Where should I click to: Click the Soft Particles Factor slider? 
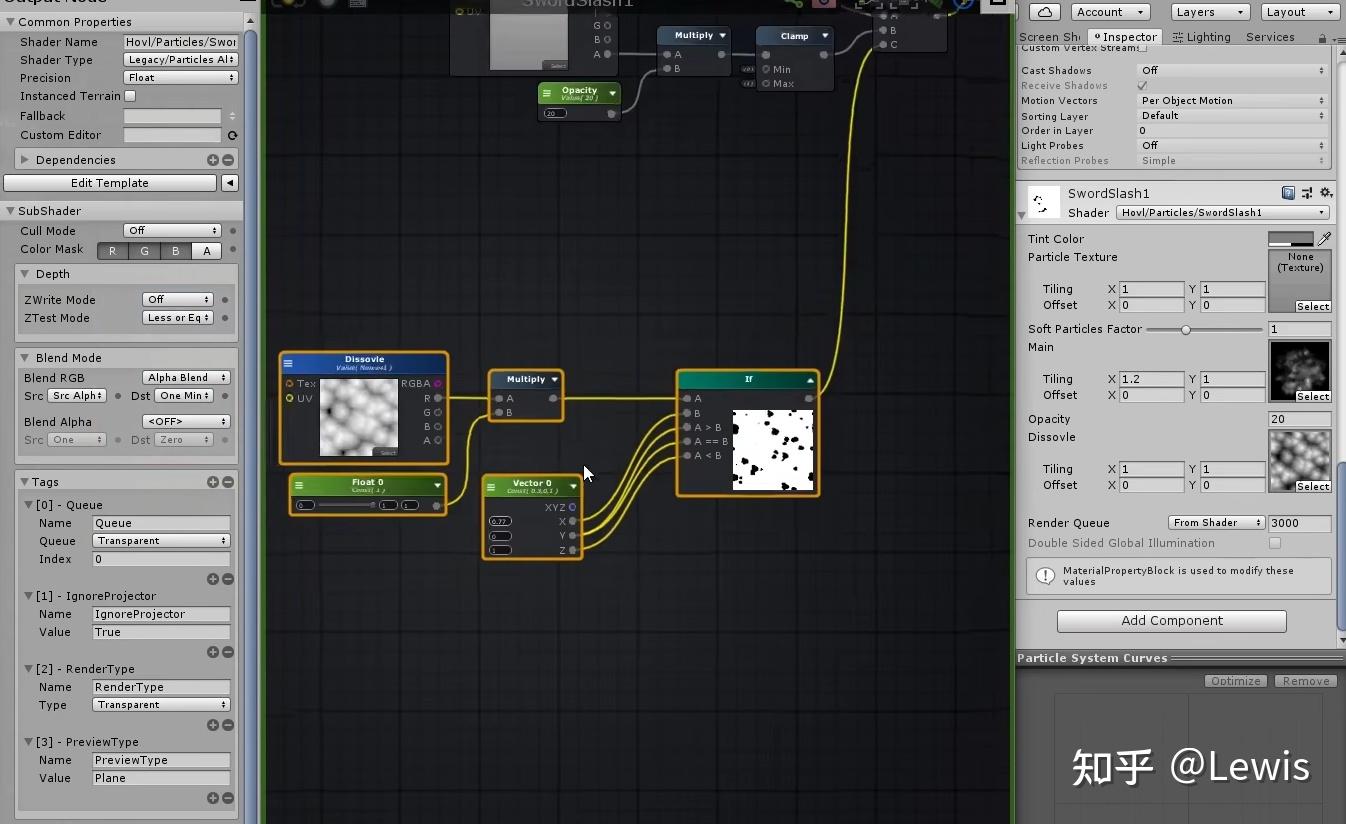1204,329
